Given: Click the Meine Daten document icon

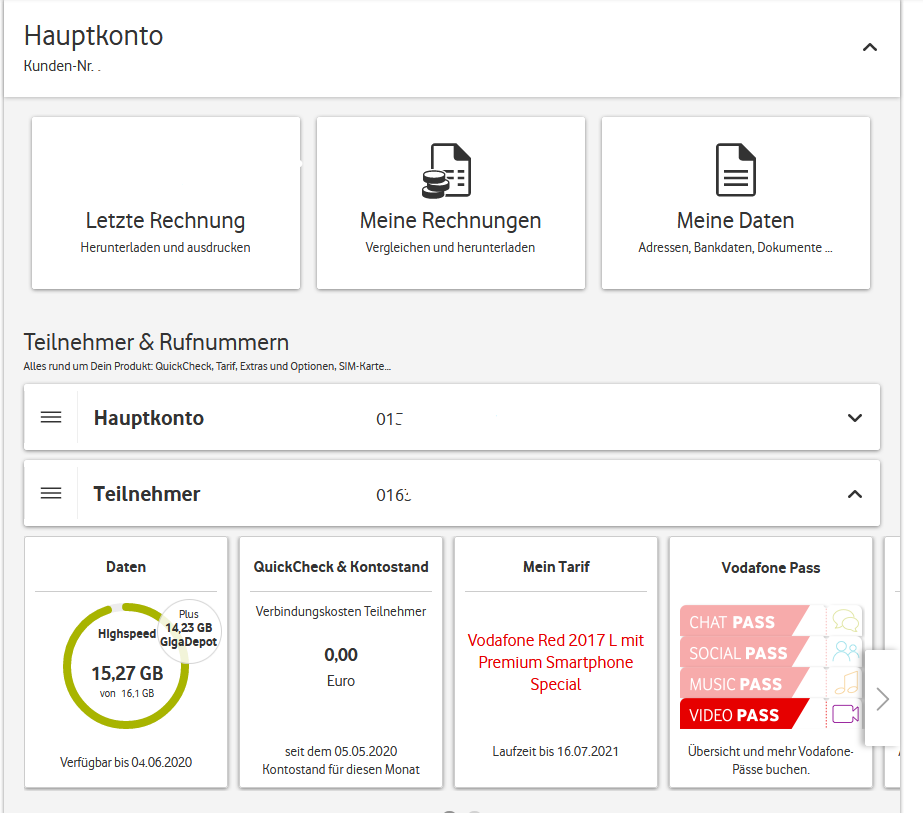Looking at the screenshot, I should tap(735, 170).
